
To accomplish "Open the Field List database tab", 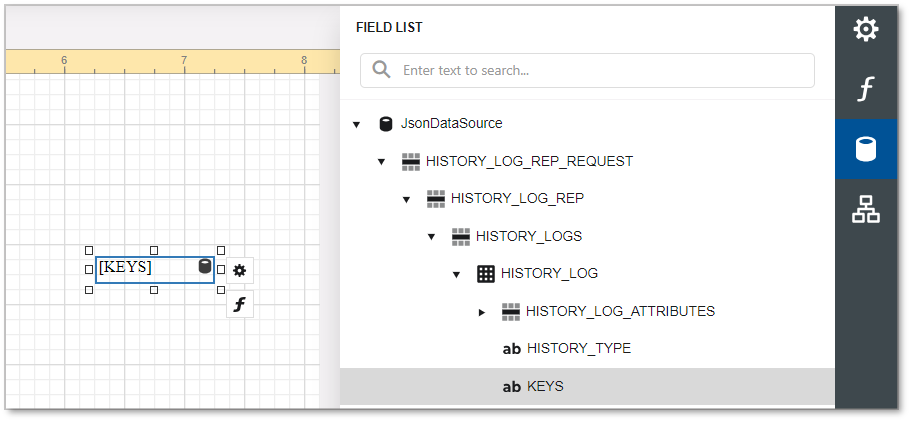I will [x=865, y=150].
